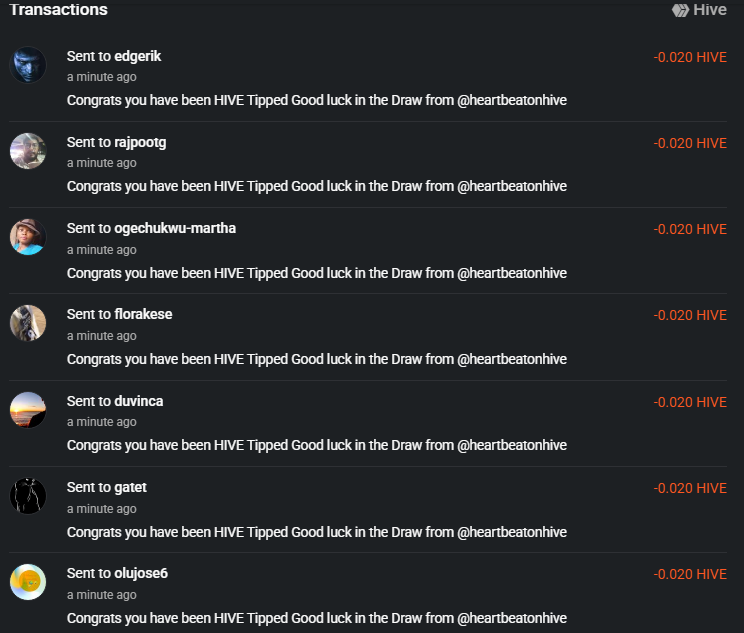Image resolution: width=744 pixels, height=633 pixels.
Task: Click the Transactions heading
Action: point(58,10)
